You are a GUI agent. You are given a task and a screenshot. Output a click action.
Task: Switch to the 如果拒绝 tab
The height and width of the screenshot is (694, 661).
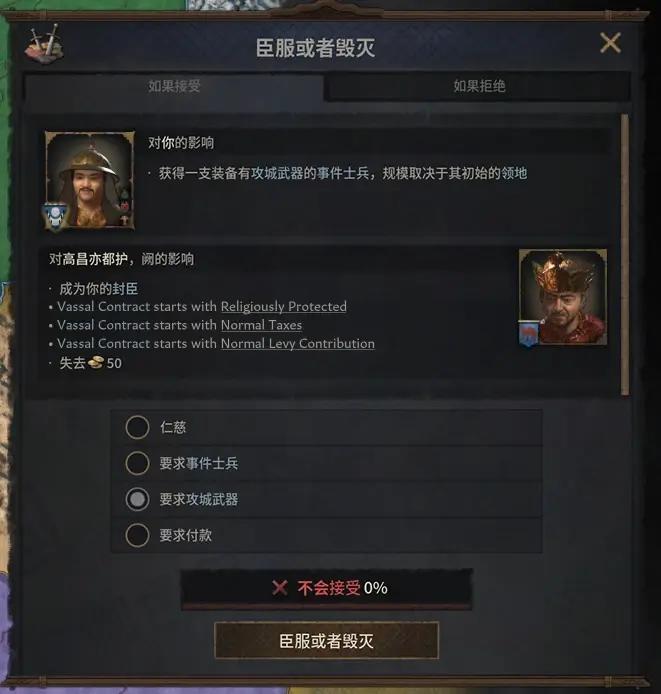(479, 86)
